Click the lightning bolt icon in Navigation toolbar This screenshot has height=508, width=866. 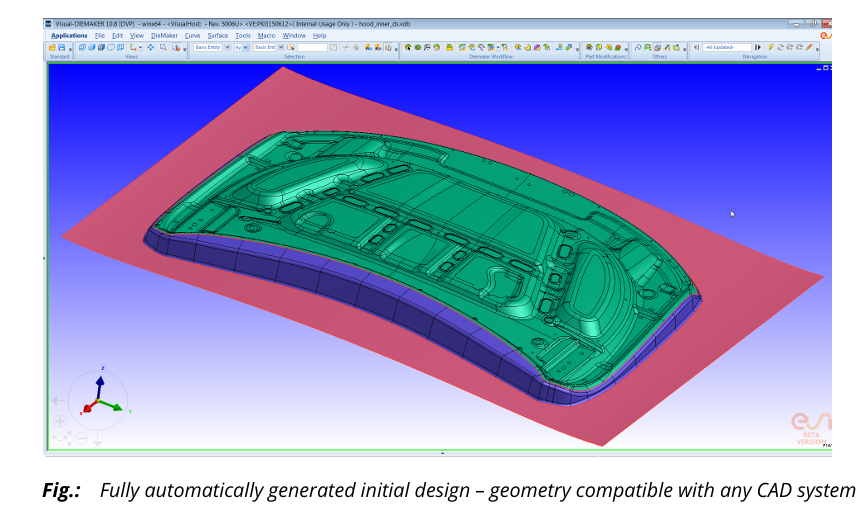[768, 47]
